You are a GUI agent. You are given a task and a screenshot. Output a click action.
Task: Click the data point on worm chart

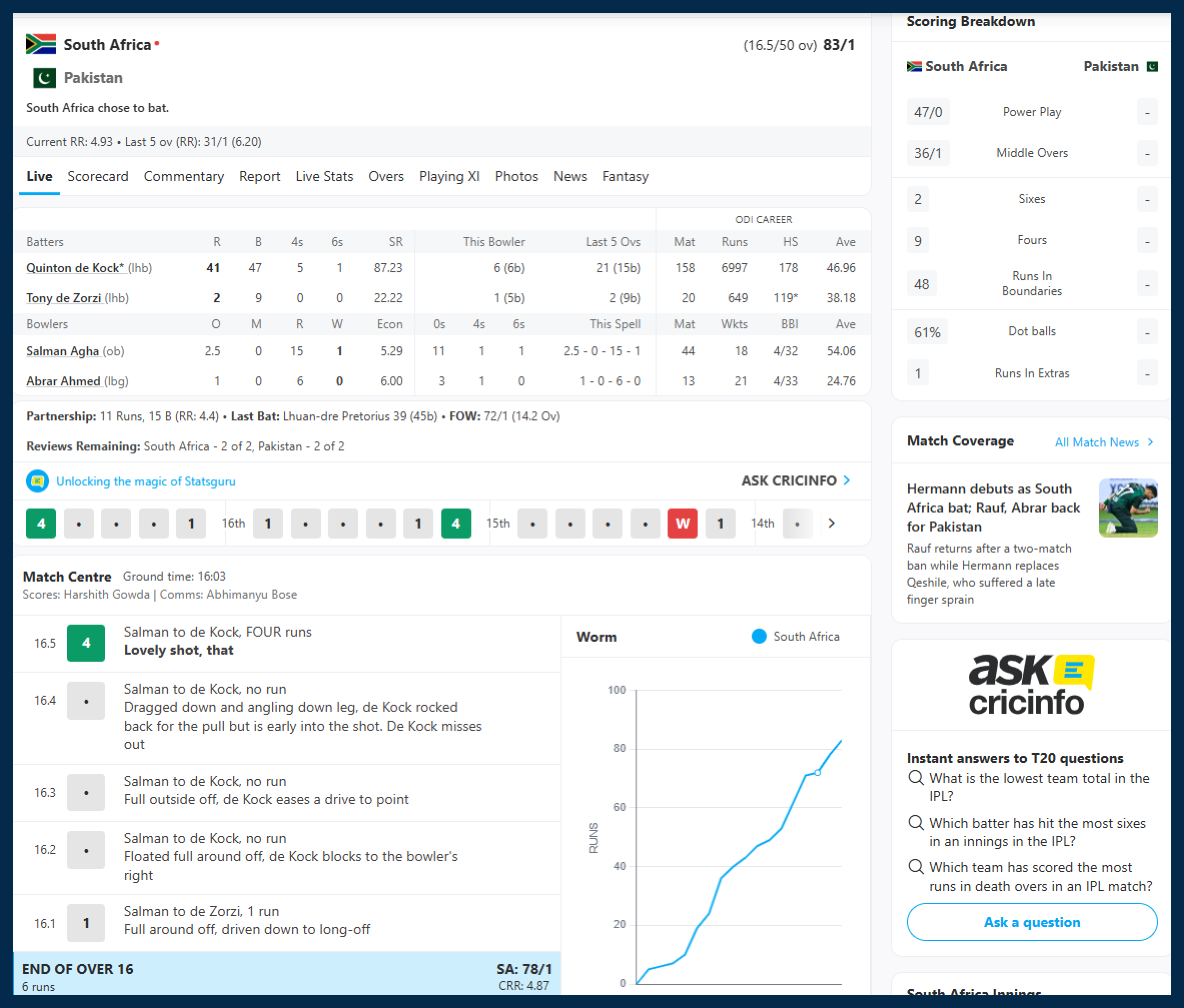coord(817,772)
